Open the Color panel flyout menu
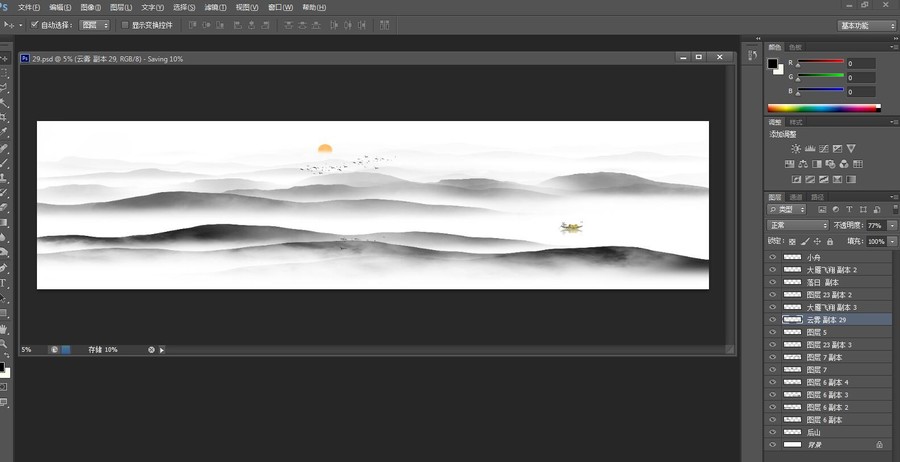The height and width of the screenshot is (462, 900). pos(895,47)
